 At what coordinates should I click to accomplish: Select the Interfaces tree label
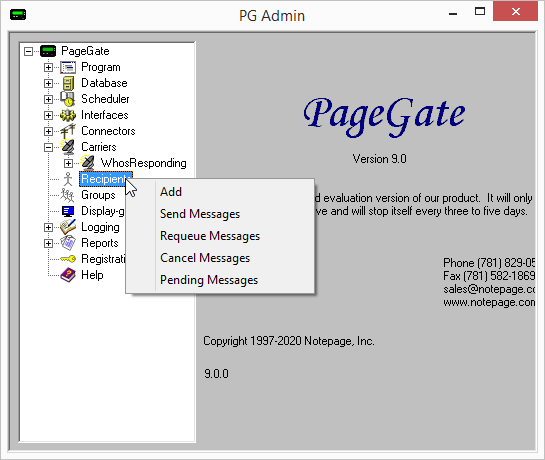pyautogui.click(x=105, y=115)
